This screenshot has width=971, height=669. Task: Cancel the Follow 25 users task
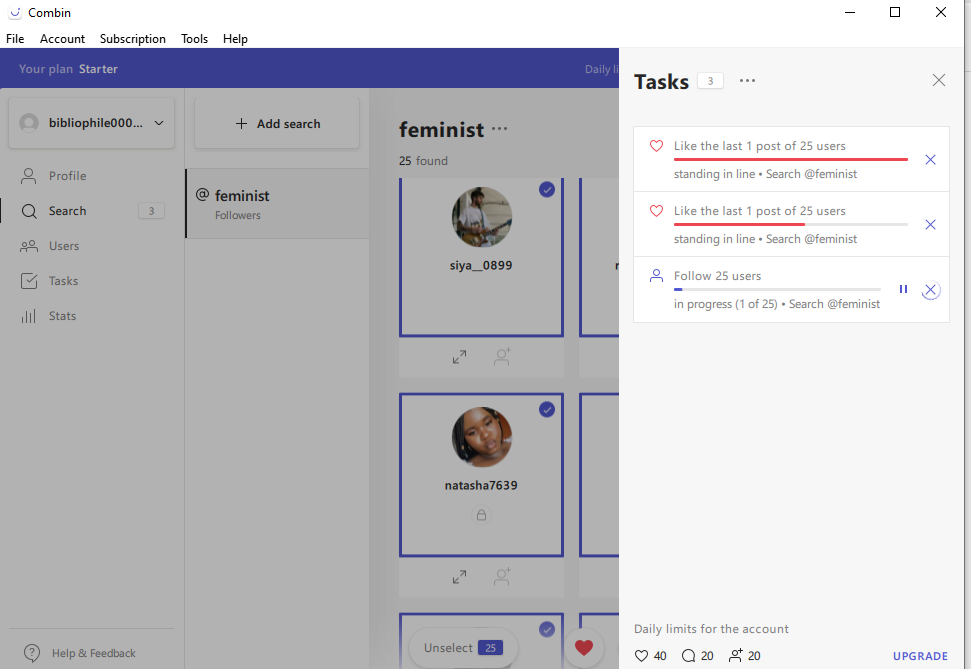point(930,289)
